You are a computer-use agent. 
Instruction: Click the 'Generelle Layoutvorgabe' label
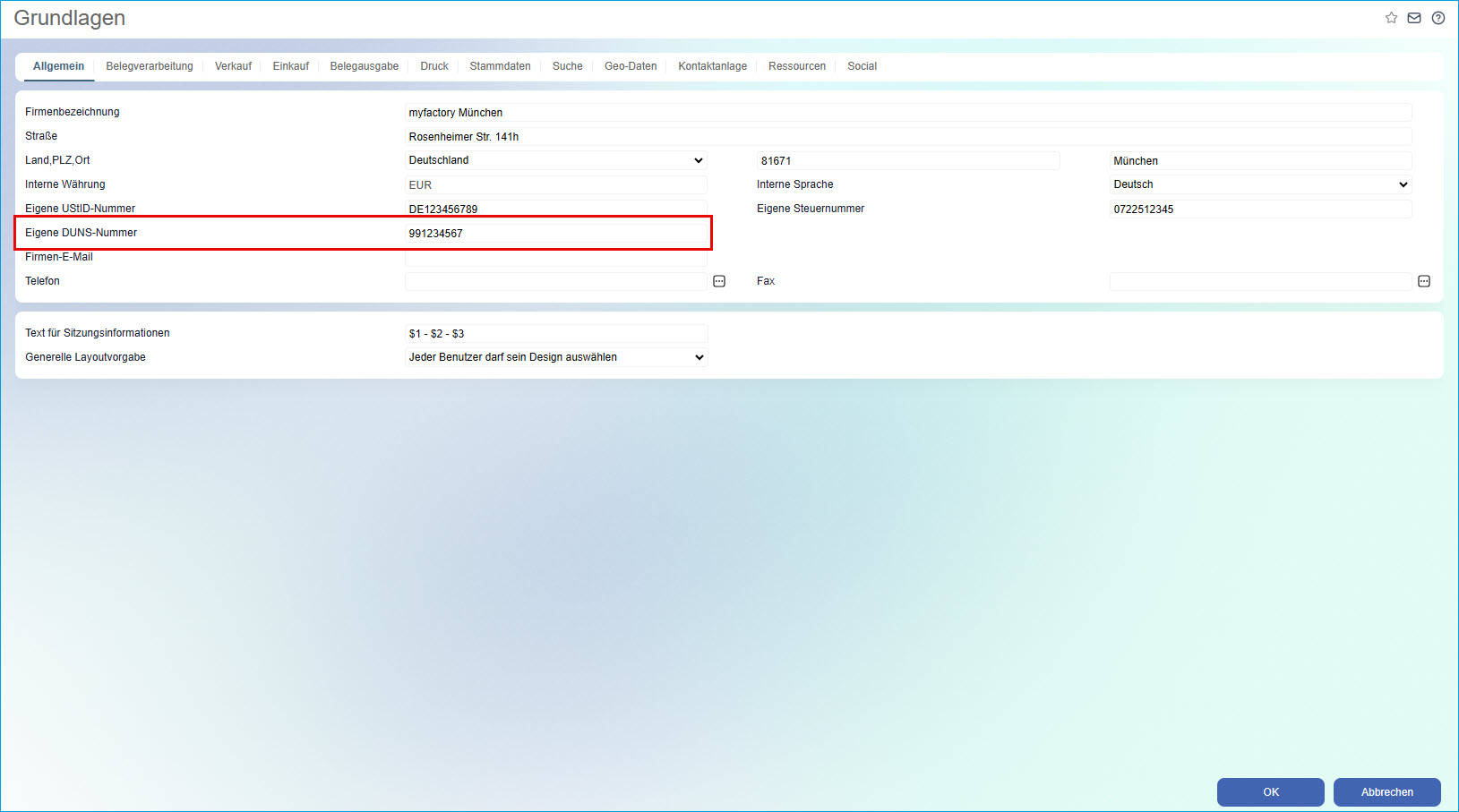tap(85, 357)
